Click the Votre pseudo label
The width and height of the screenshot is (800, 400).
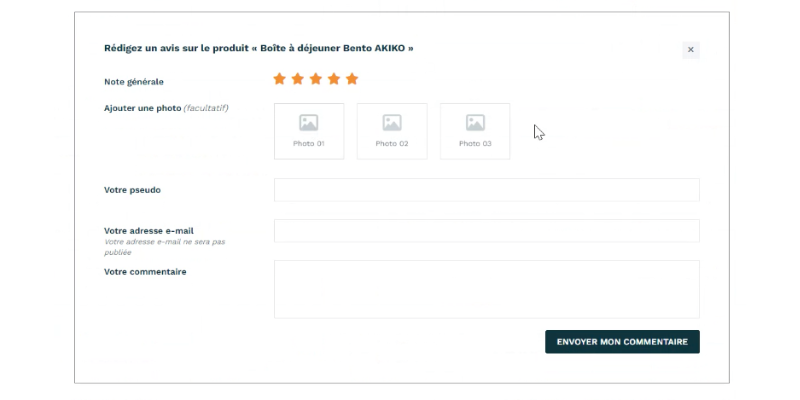132,190
